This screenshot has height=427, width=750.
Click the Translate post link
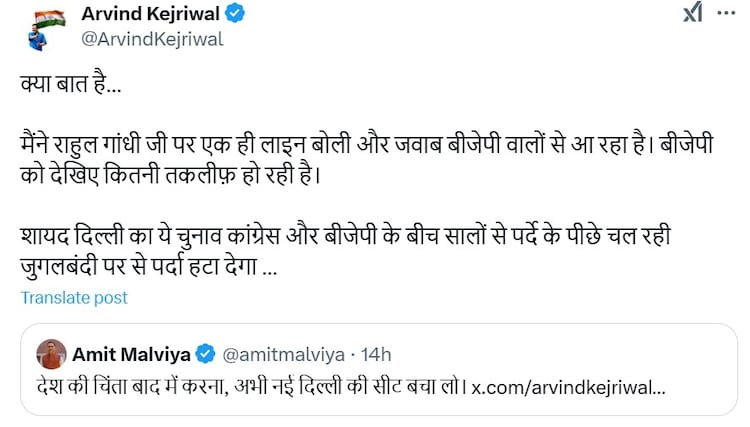[x=74, y=298]
